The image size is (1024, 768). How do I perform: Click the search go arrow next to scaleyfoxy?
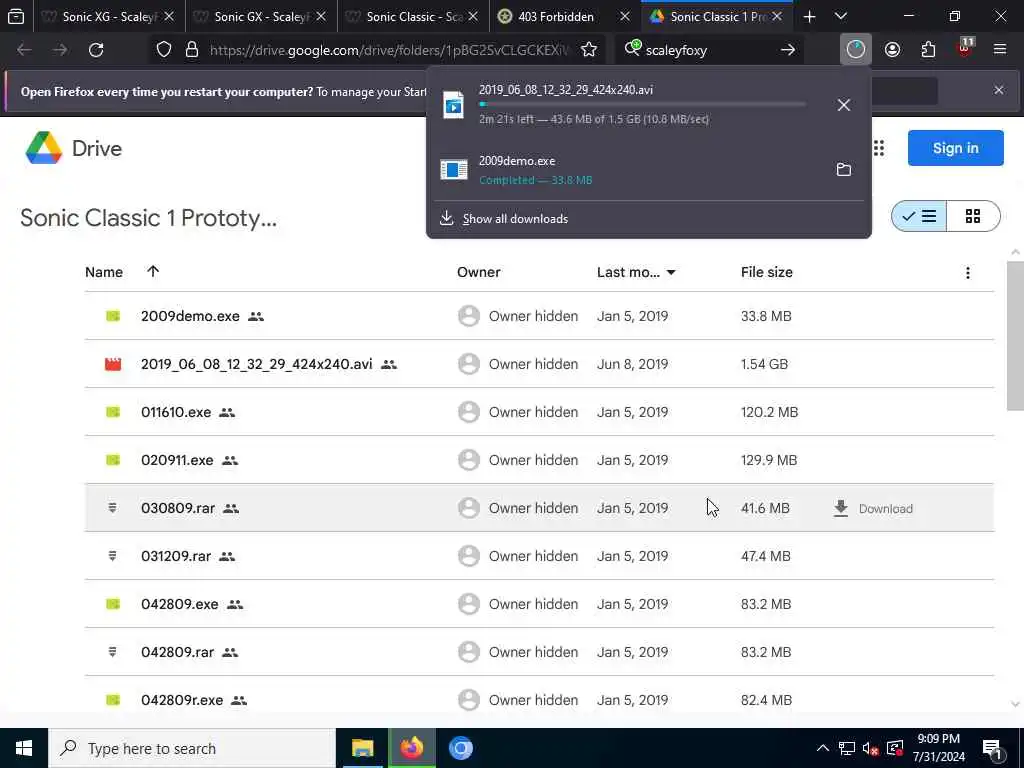[x=788, y=50]
